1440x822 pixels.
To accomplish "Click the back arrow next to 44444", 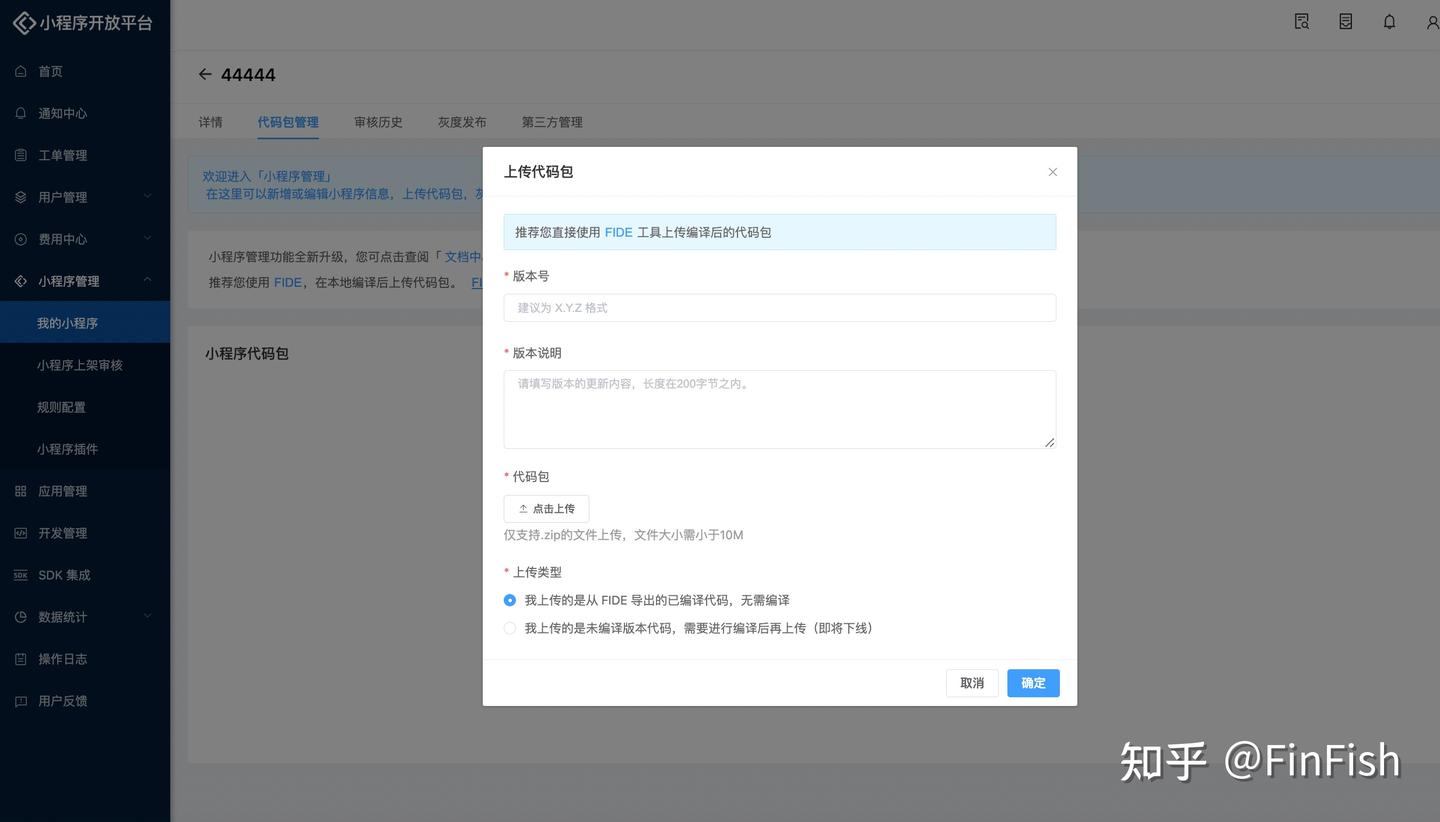I will [x=205, y=74].
